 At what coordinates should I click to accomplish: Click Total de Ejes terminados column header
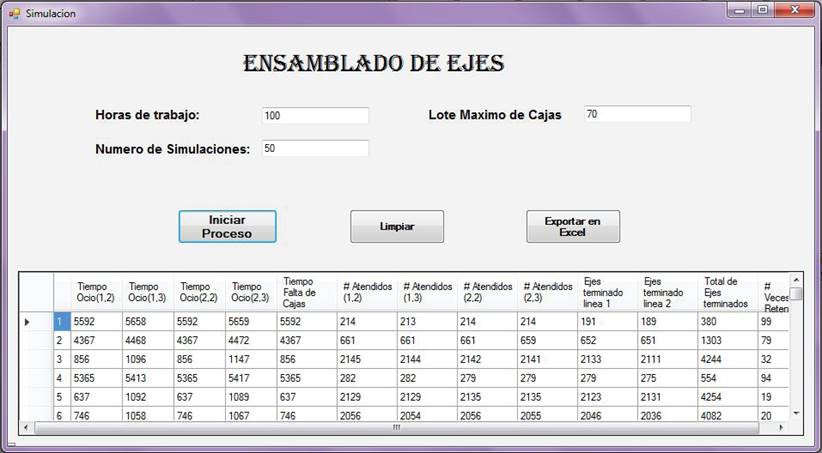tap(726, 291)
